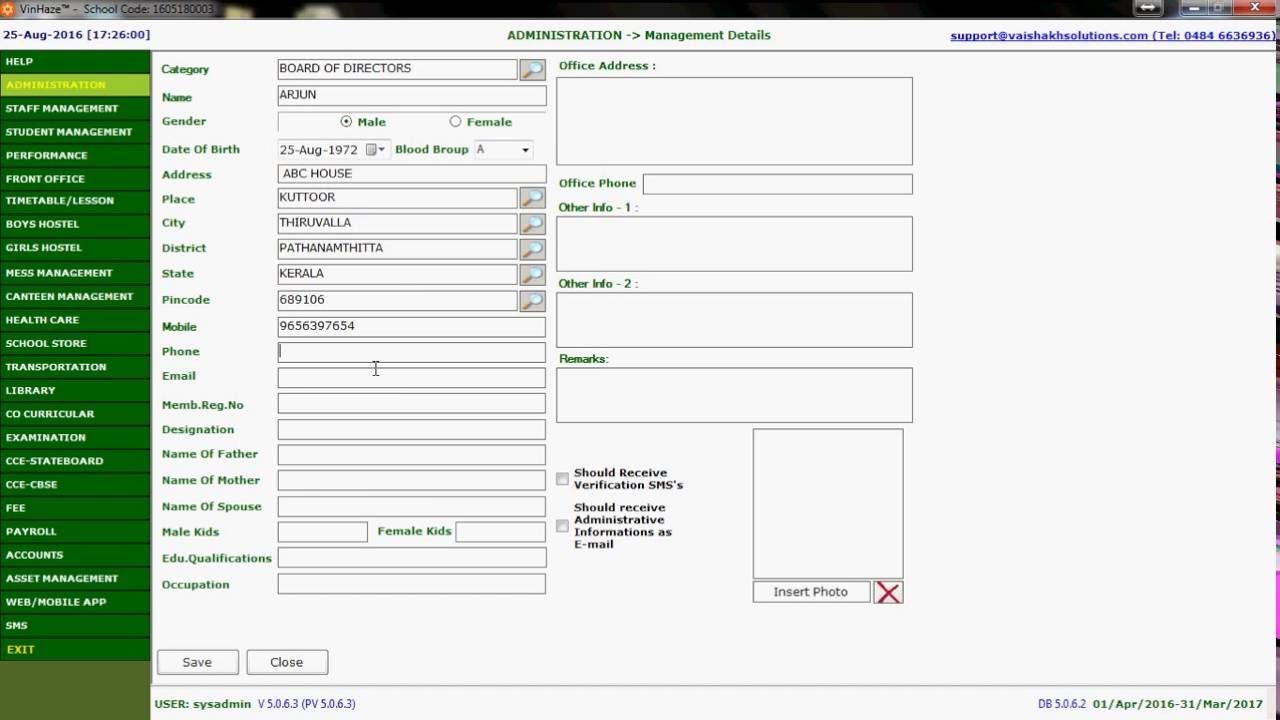Open the Date Of Birth calendar picker

[x=376, y=149]
